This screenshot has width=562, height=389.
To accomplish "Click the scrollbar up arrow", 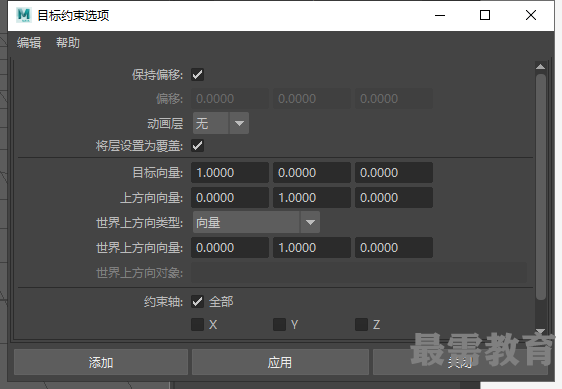I will click(x=540, y=67).
